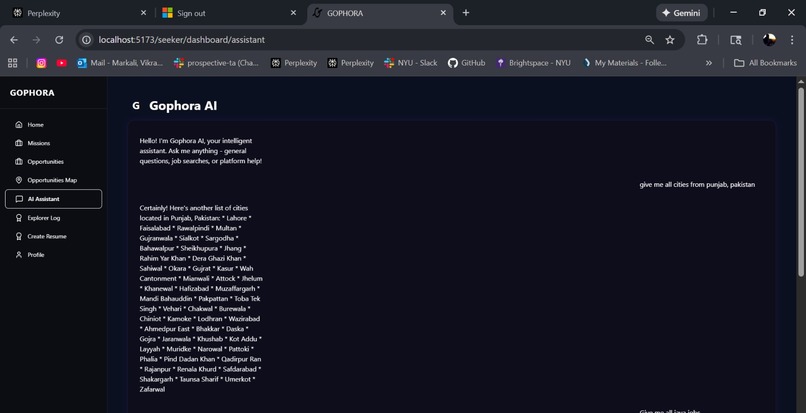
Task: Open the Brightspace - NYU bookmark
Action: (x=534, y=63)
